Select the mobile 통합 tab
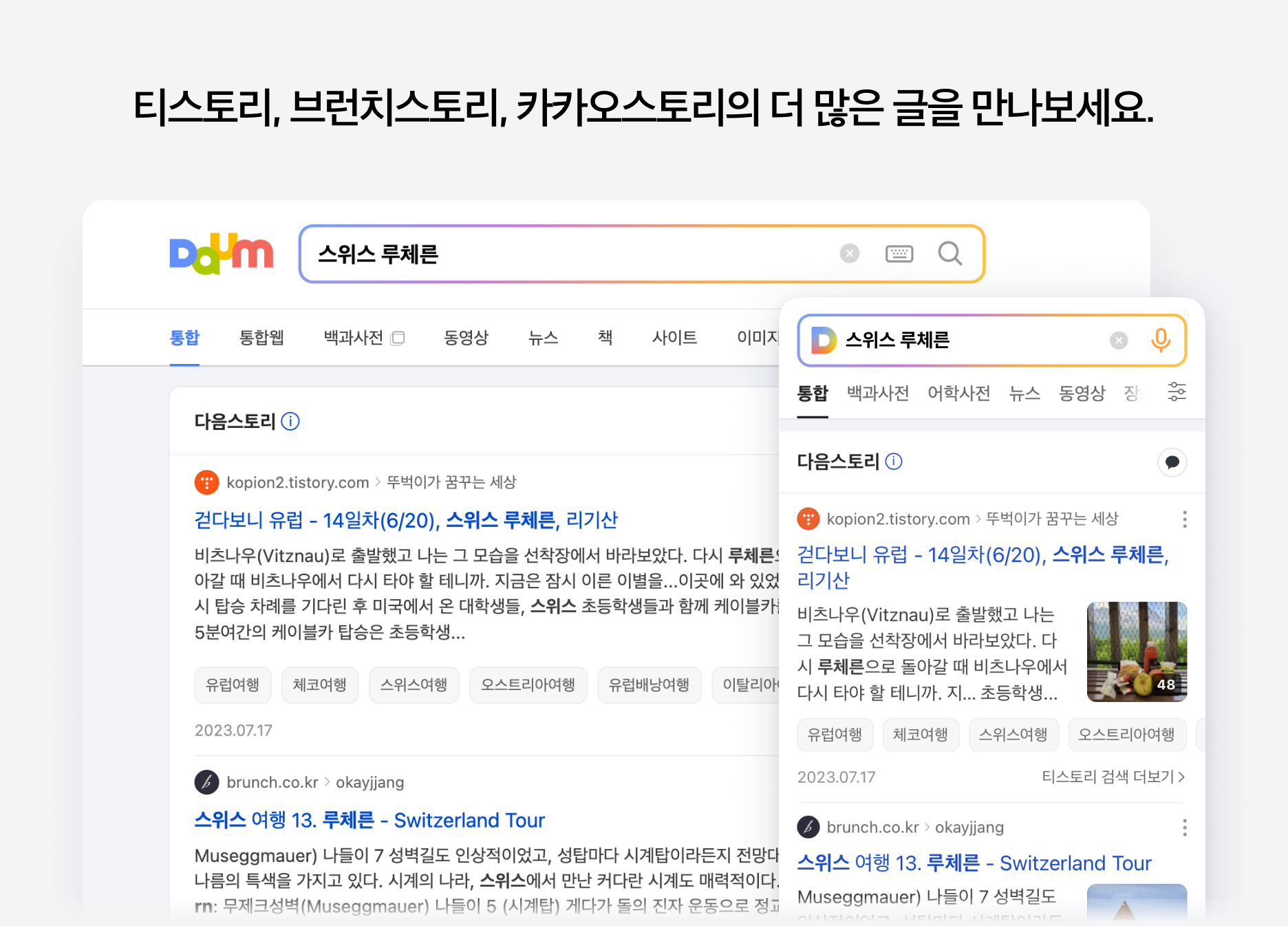 click(x=813, y=394)
